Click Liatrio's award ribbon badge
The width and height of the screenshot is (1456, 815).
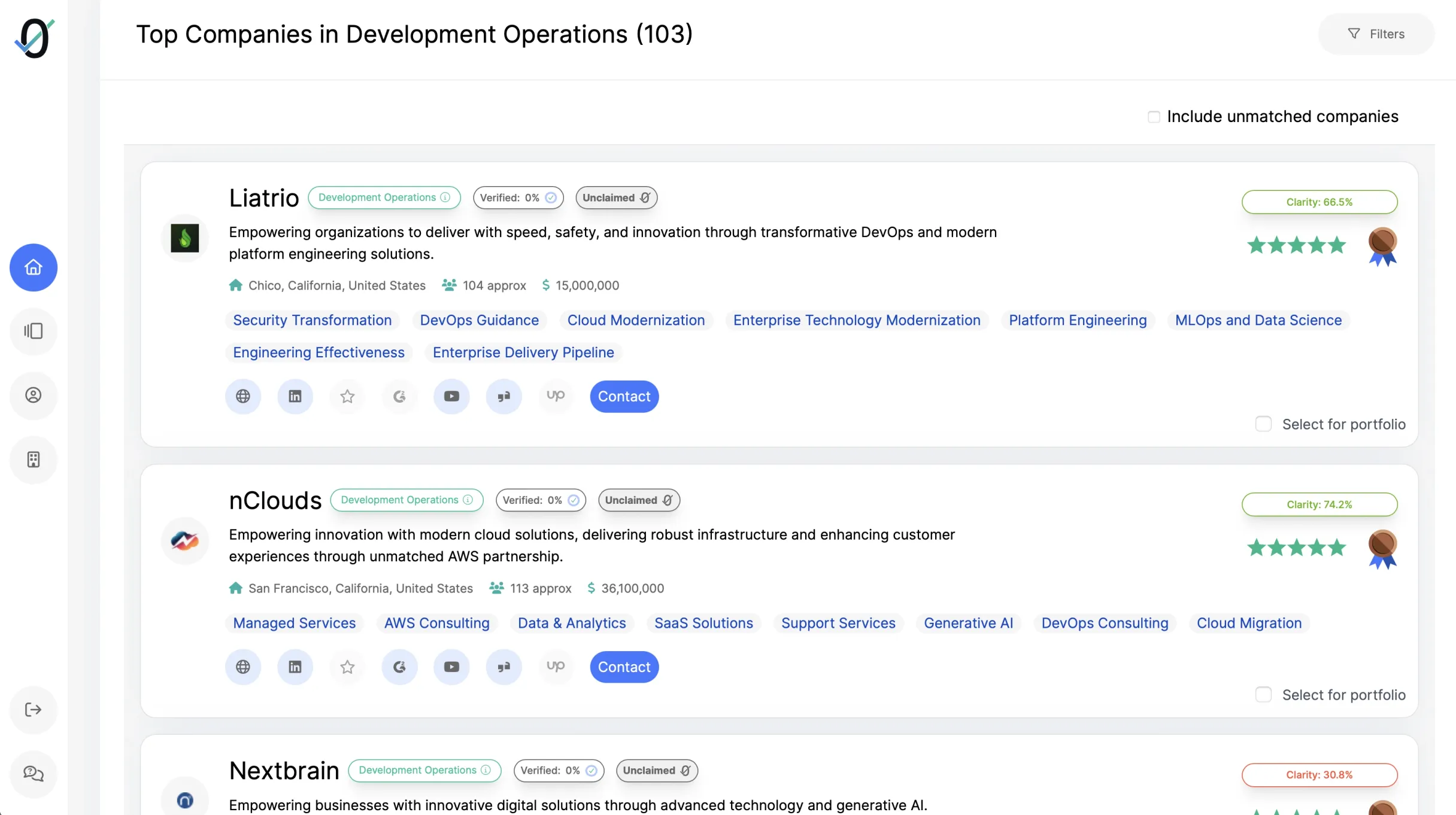(x=1382, y=247)
